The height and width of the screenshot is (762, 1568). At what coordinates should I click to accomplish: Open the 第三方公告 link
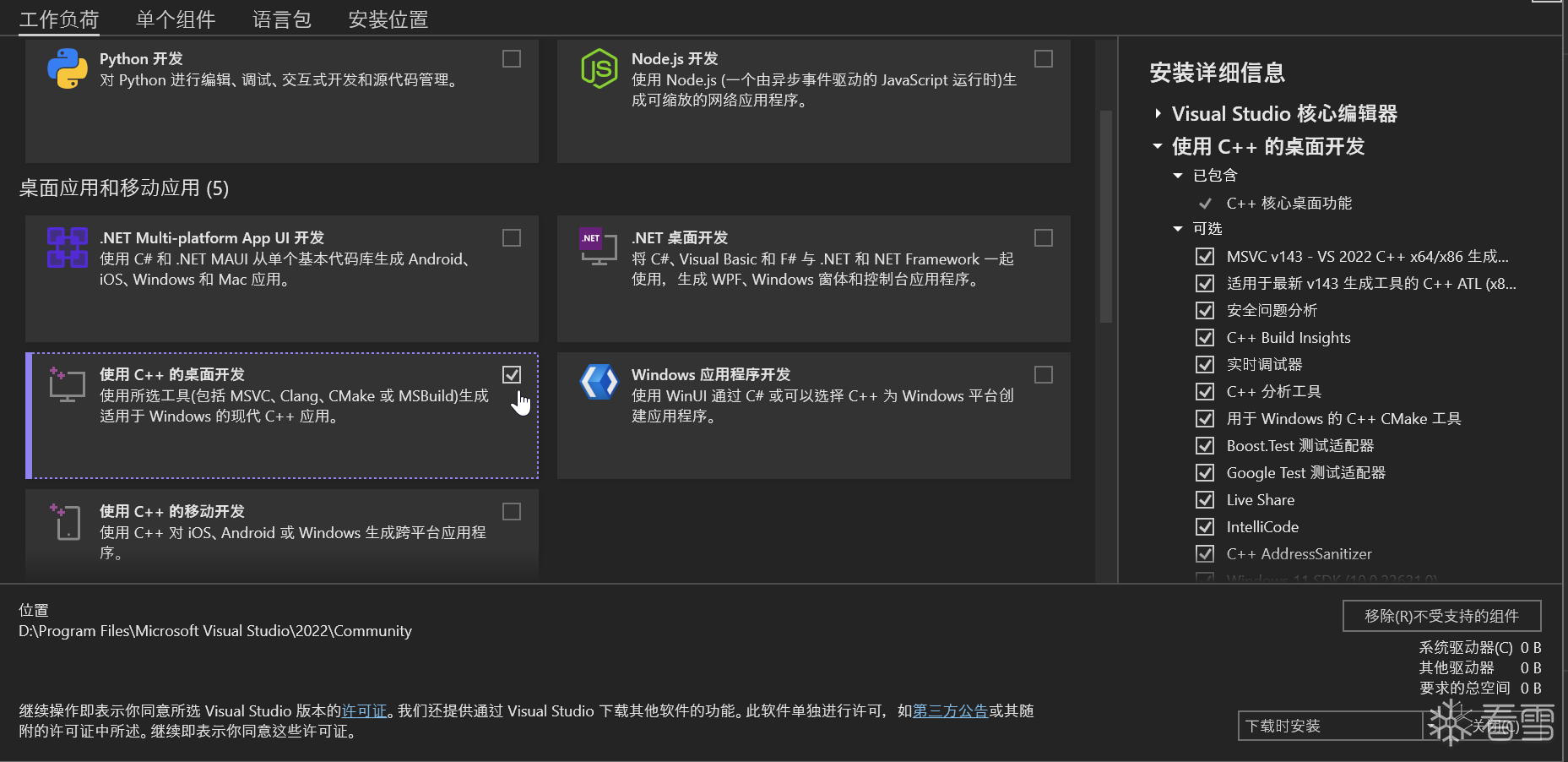tap(950, 711)
